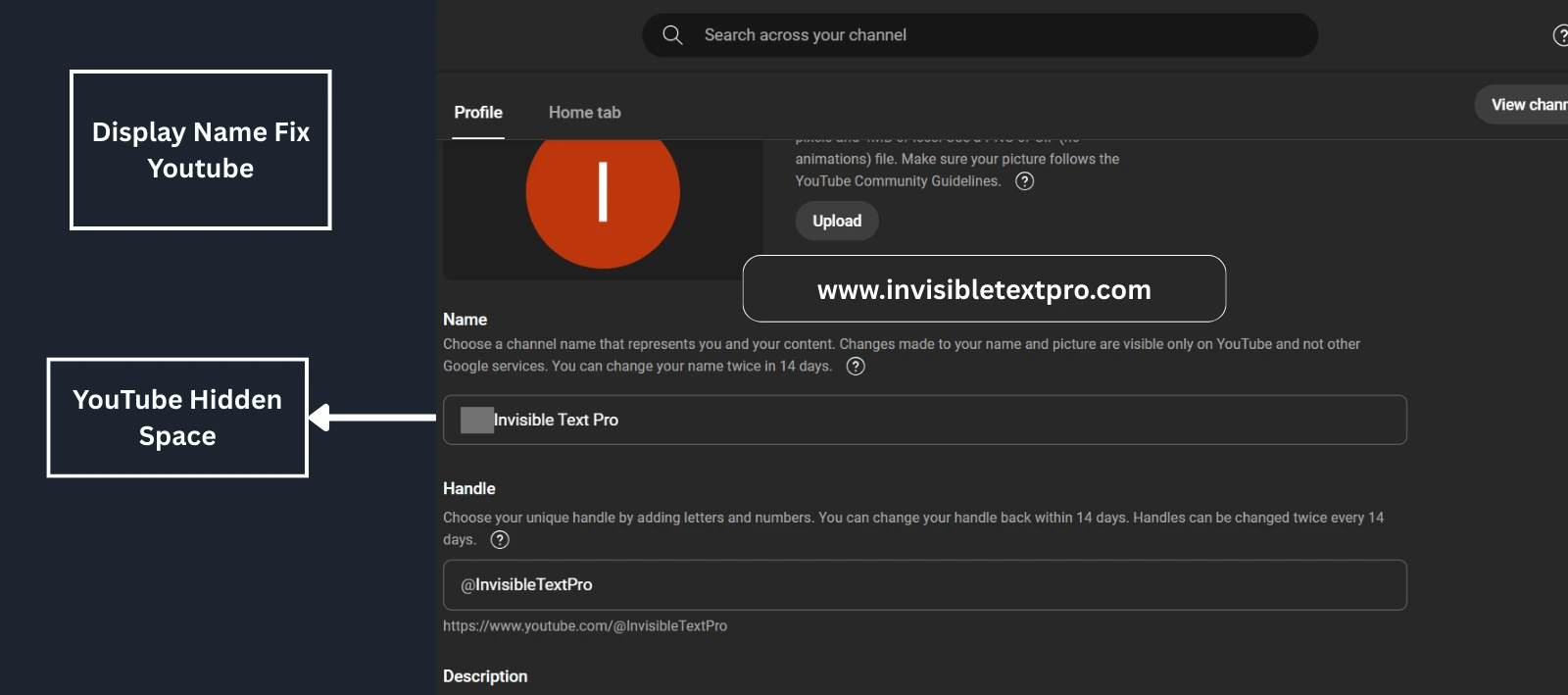This screenshot has width=1568, height=695.
Task: Open the Home tab
Action: click(584, 113)
